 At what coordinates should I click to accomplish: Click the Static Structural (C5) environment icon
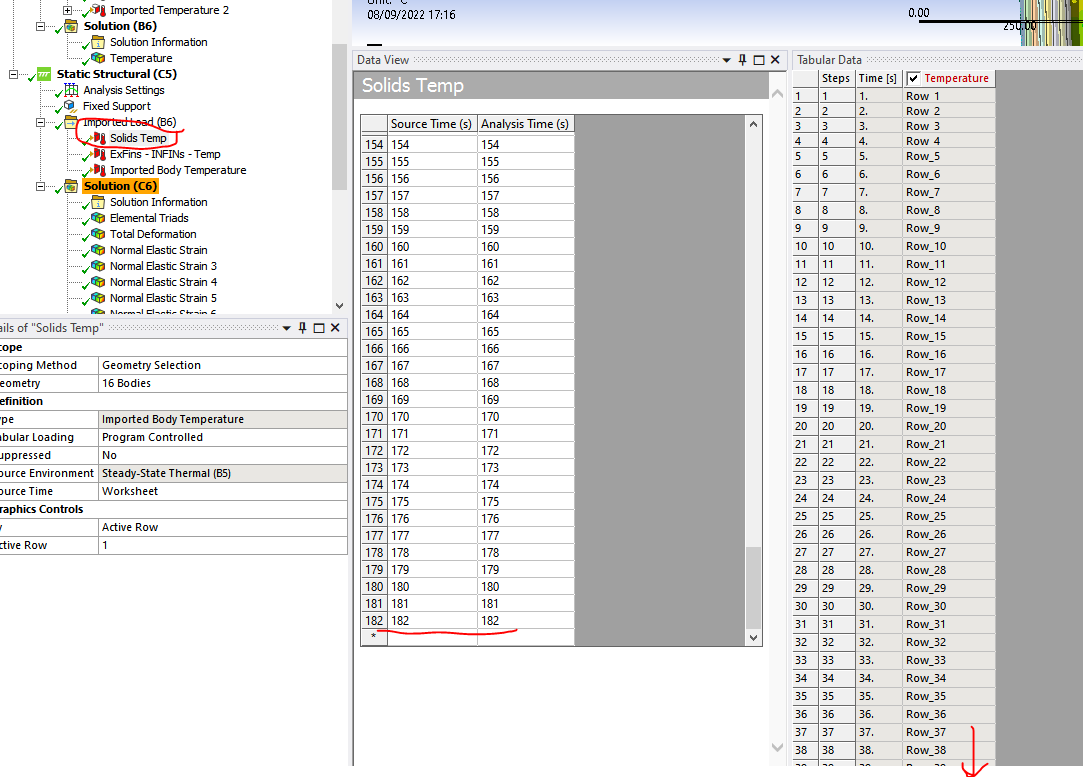[x=44, y=74]
